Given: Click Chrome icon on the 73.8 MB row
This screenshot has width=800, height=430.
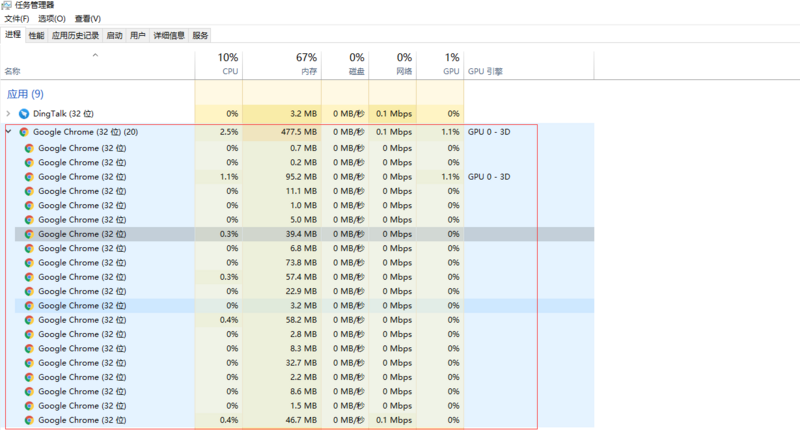Looking at the screenshot, I should 29,263.
